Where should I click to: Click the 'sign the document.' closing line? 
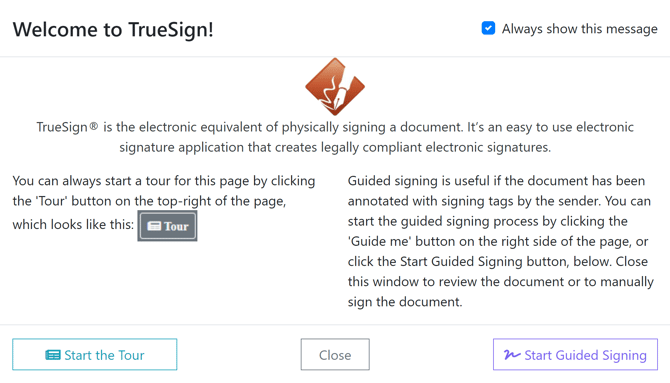click(405, 302)
